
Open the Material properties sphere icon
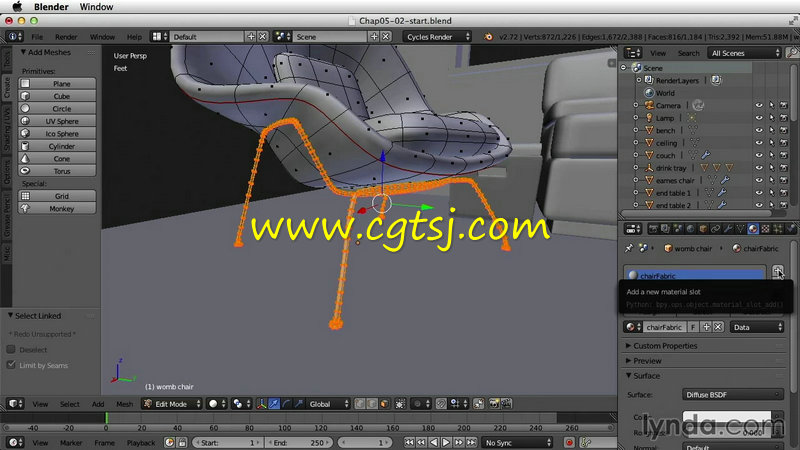(x=753, y=229)
